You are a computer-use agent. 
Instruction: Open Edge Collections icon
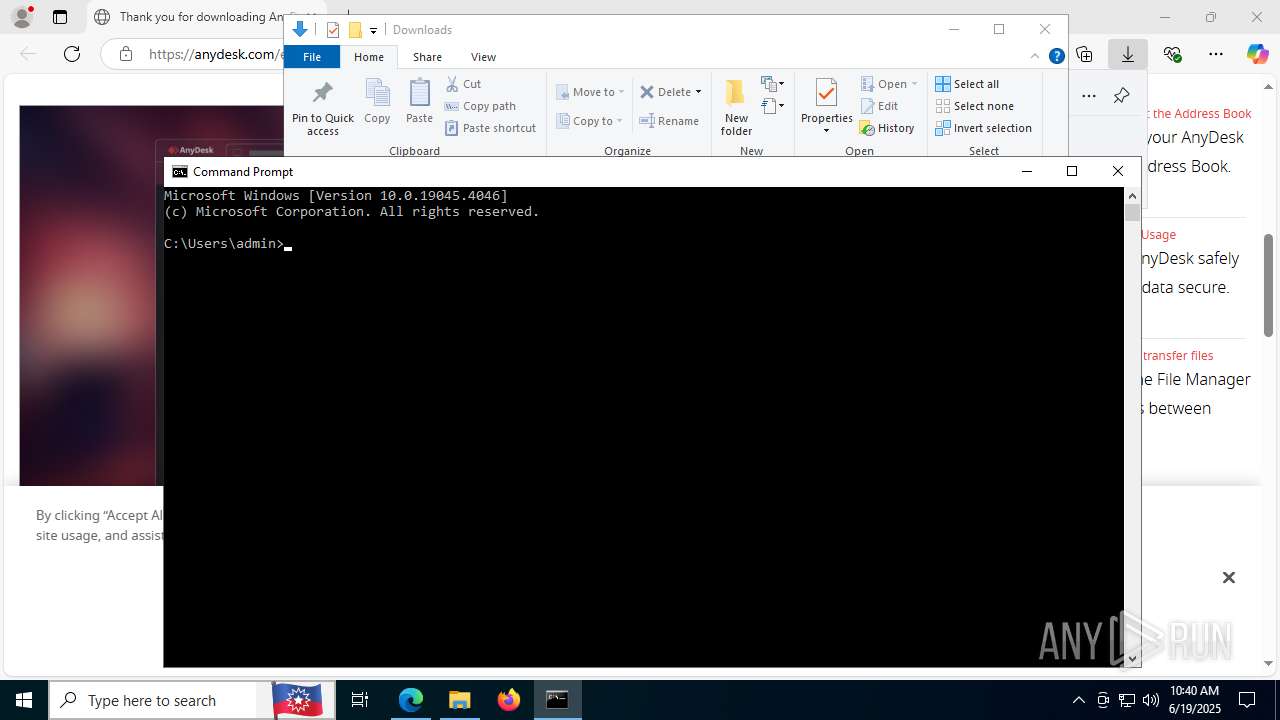[1084, 54]
